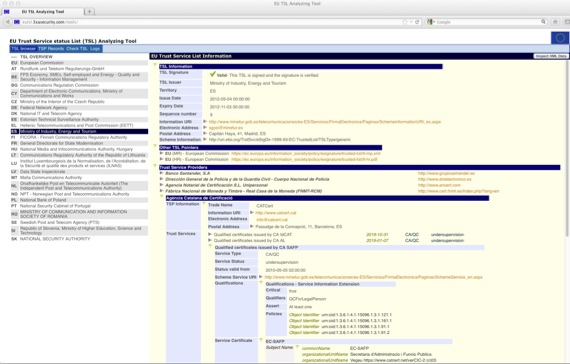
Task: Click the browser back arrow button
Action: point(7,22)
